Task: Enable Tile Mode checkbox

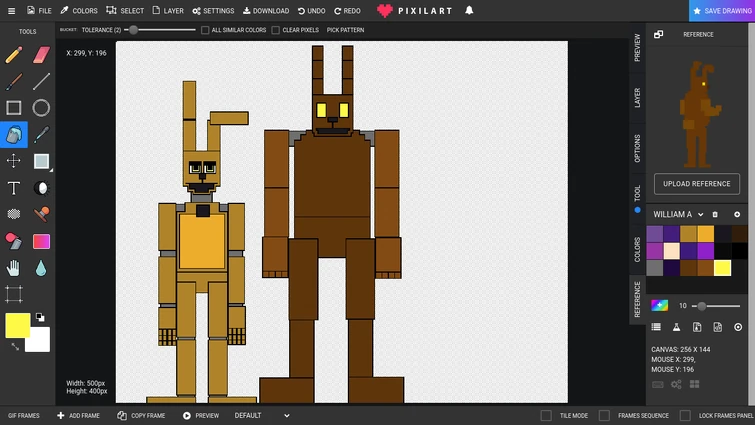Action: pyautogui.click(x=546, y=415)
